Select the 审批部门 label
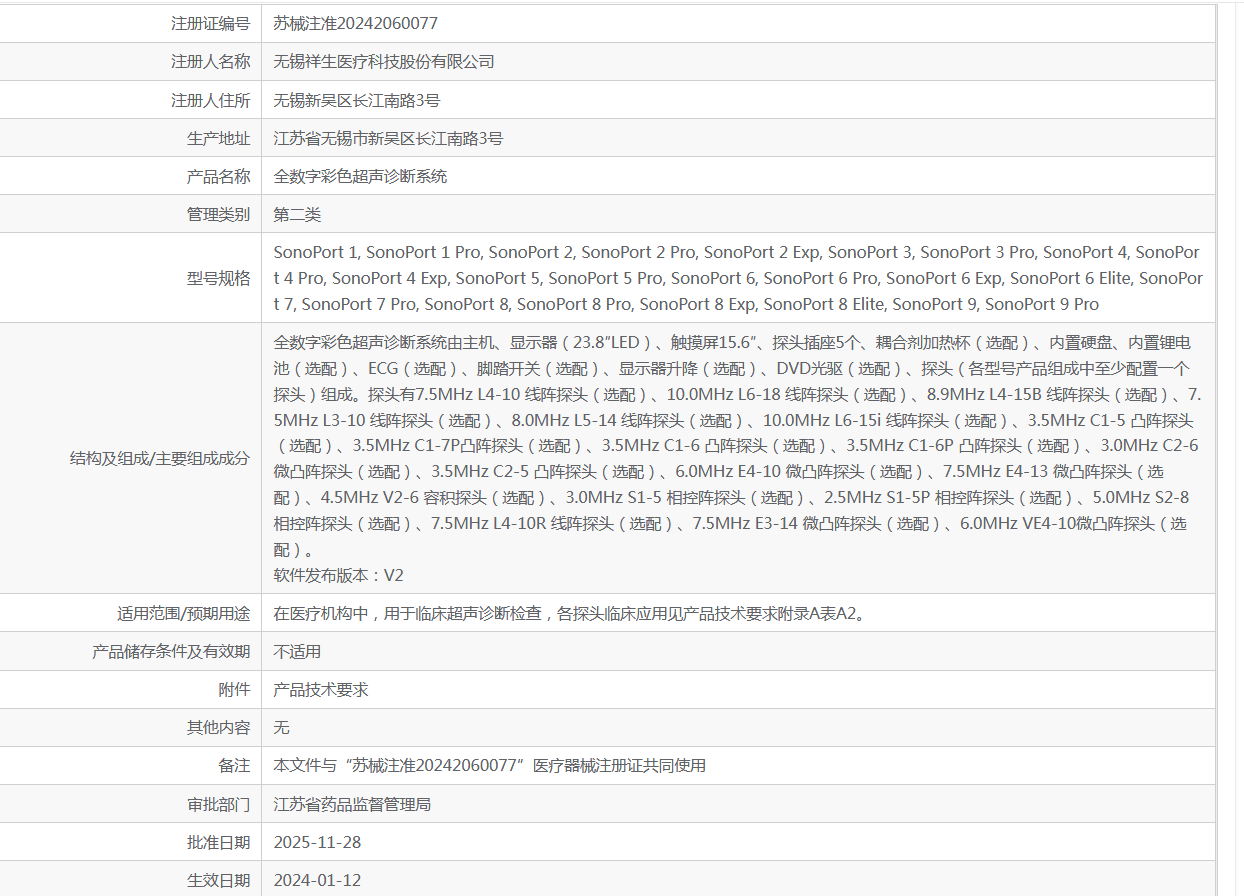Image resolution: width=1244 pixels, height=896 pixels. click(x=218, y=804)
